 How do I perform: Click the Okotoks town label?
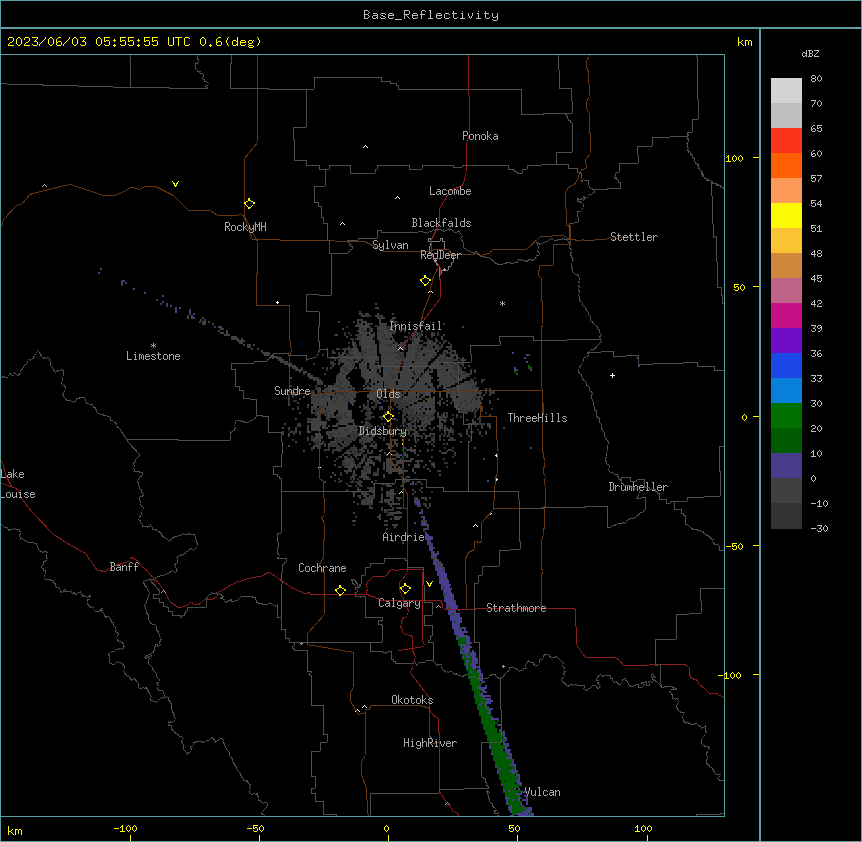pyautogui.click(x=412, y=700)
